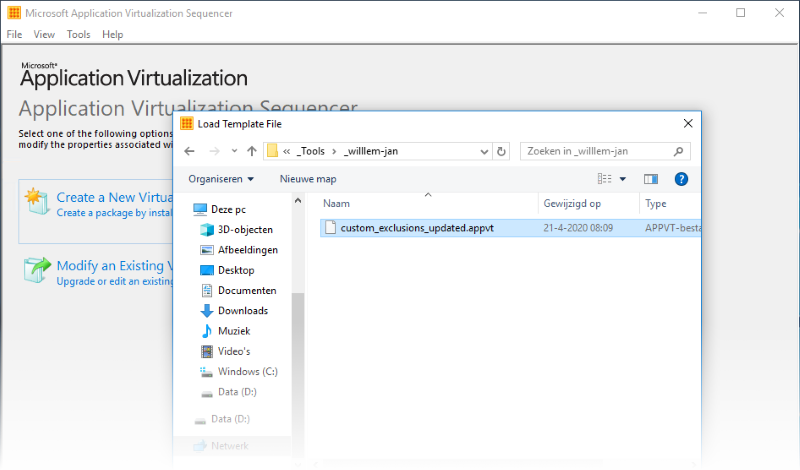Open the Tools menu
The height and width of the screenshot is (470, 800).
pos(78,34)
